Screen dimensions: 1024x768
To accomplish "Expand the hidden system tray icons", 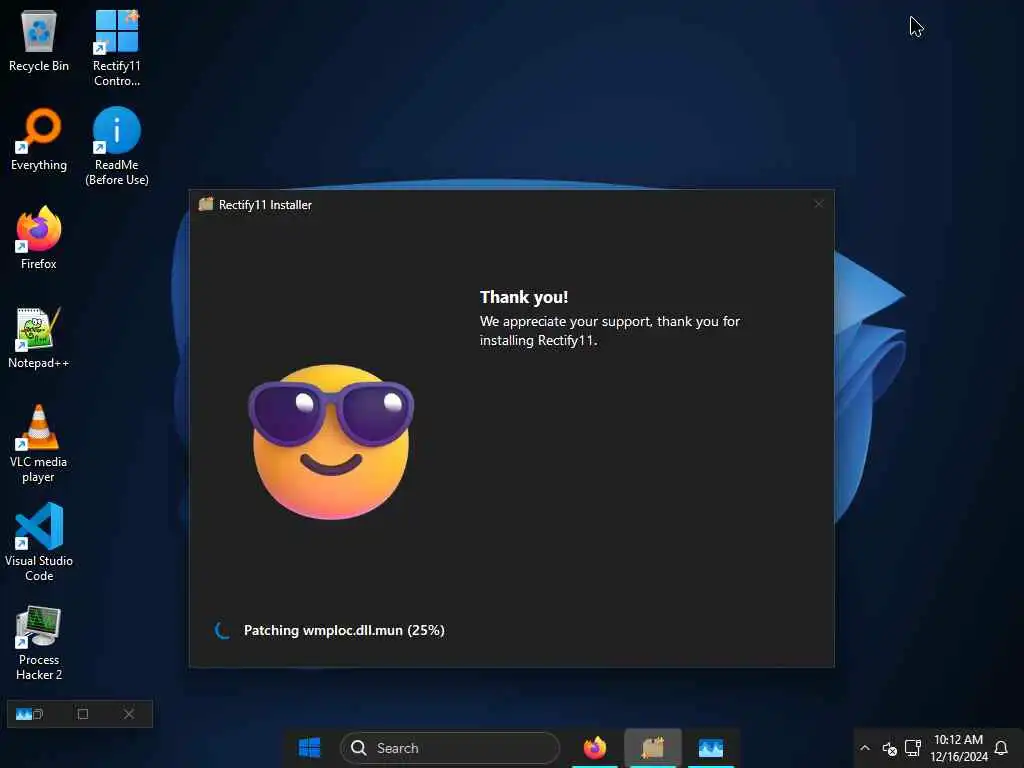I will tap(865, 748).
